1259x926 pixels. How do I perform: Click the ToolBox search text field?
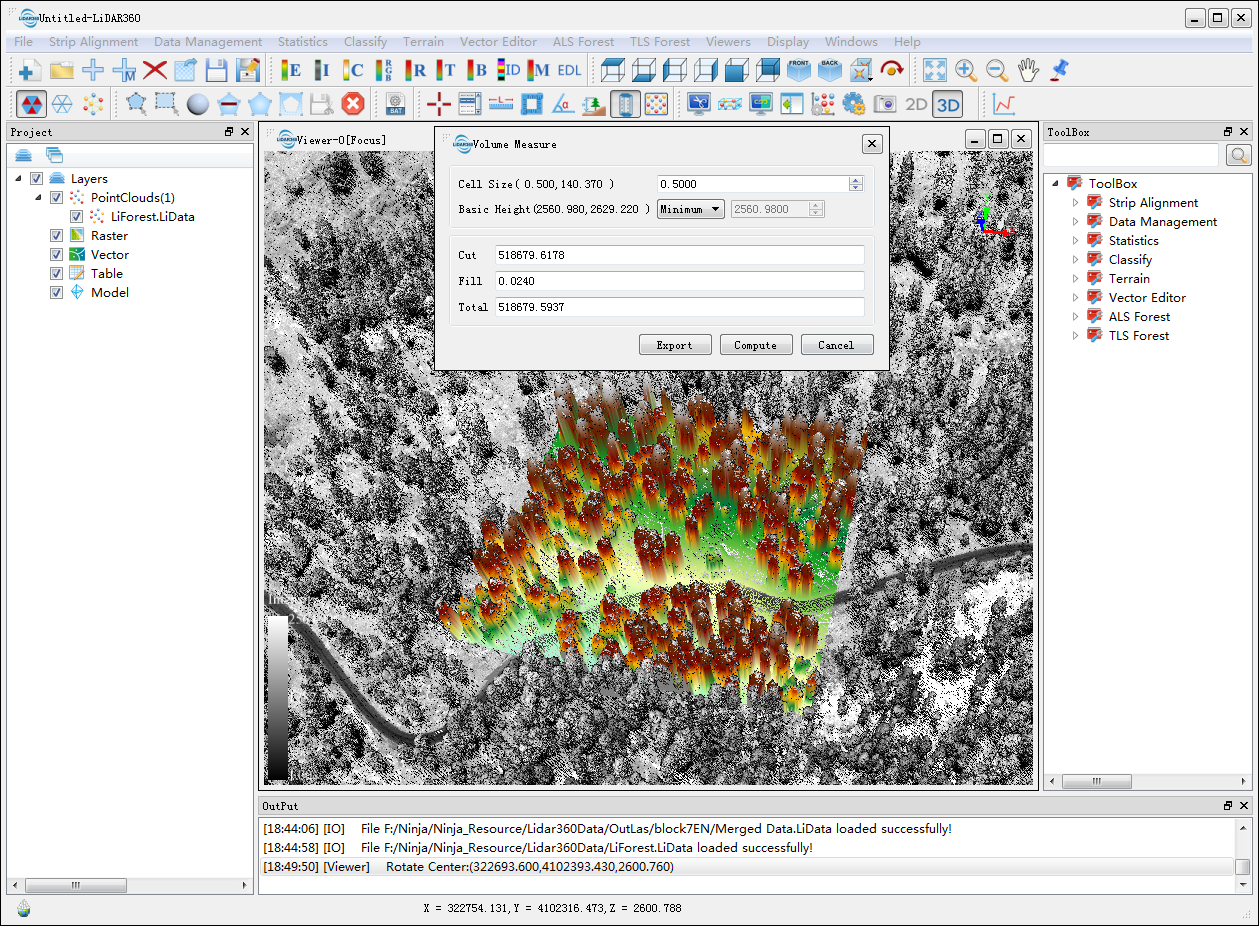pyautogui.click(x=1133, y=155)
